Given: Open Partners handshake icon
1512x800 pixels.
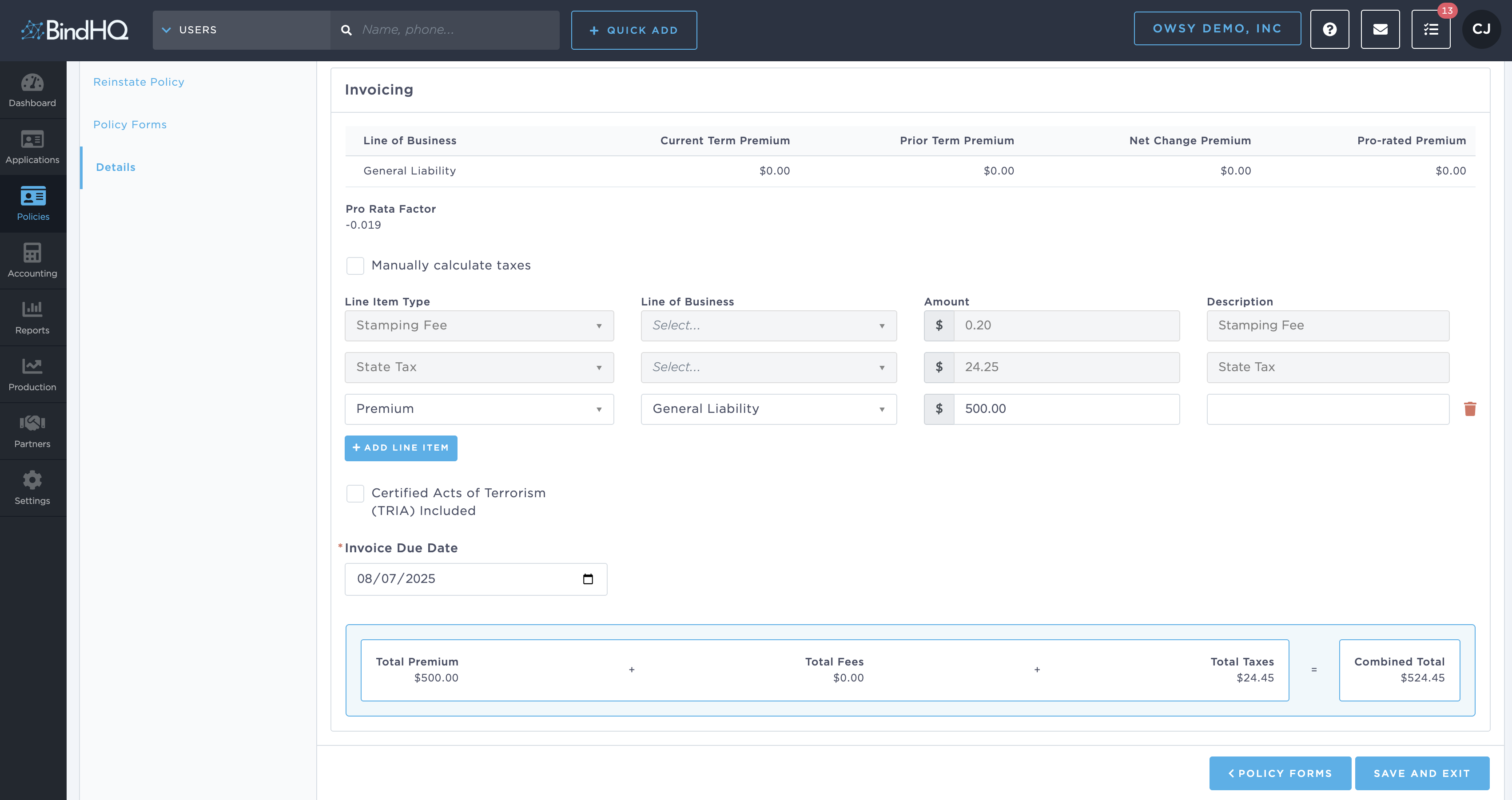Looking at the screenshot, I should point(32,431).
